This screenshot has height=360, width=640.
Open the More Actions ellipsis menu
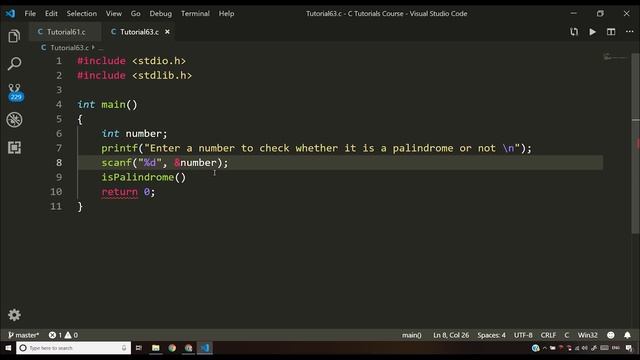[x=629, y=32]
